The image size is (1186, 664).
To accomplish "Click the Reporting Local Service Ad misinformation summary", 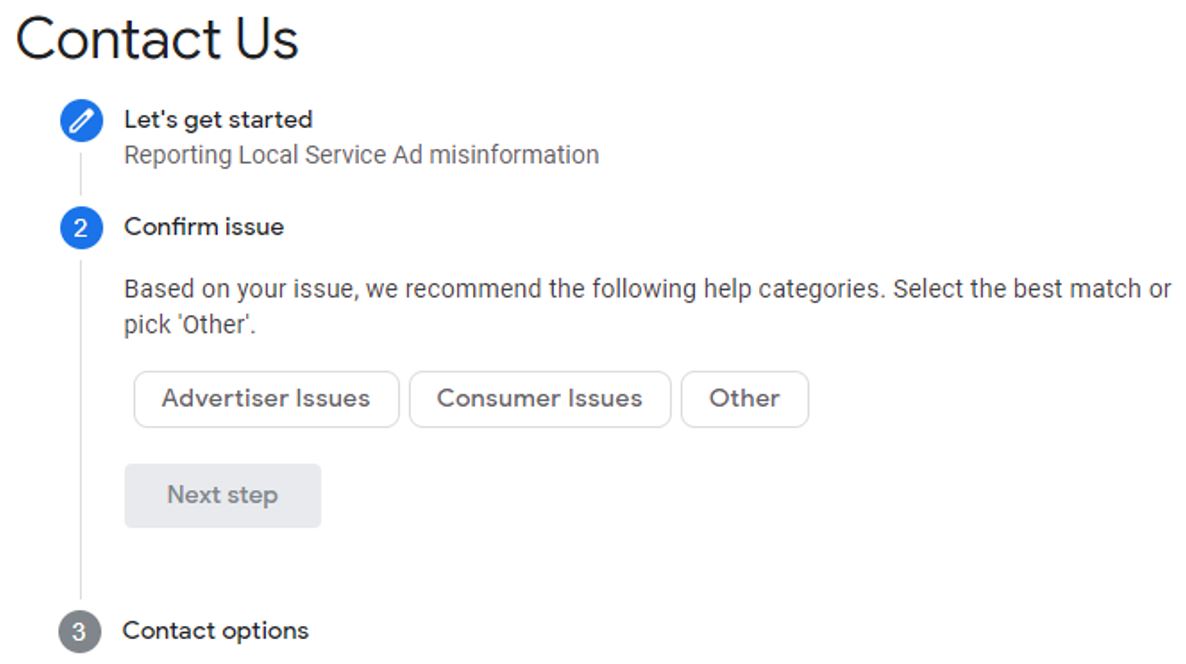I will pos(362,155).
